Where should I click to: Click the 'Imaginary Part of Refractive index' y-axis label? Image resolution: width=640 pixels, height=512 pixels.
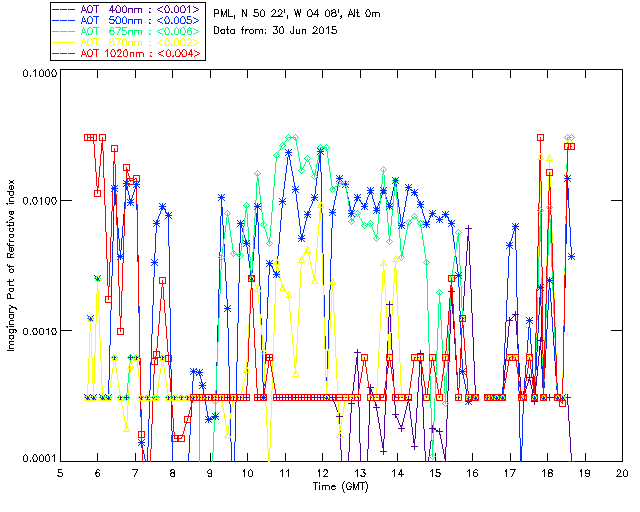pyautogui.click(x=11, y=265)
